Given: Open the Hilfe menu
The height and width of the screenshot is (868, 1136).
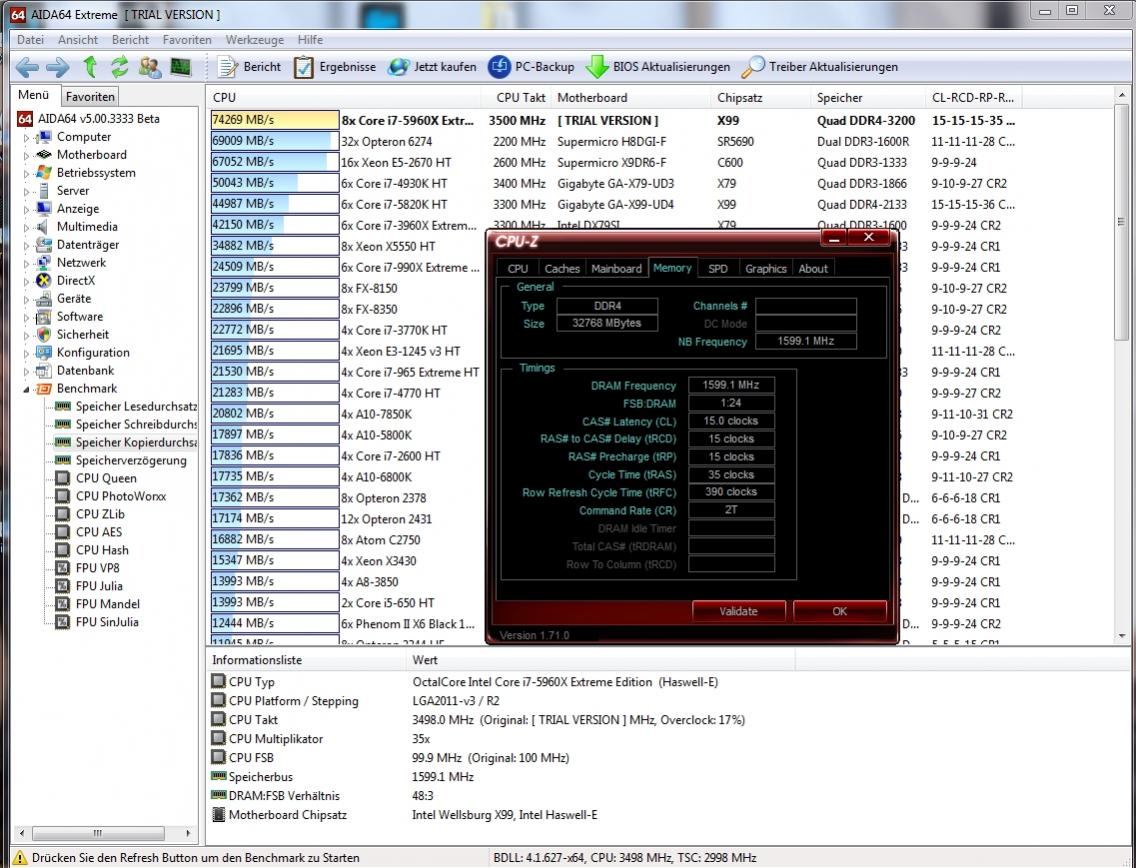Looking at the screenshot, I should 310,40.
